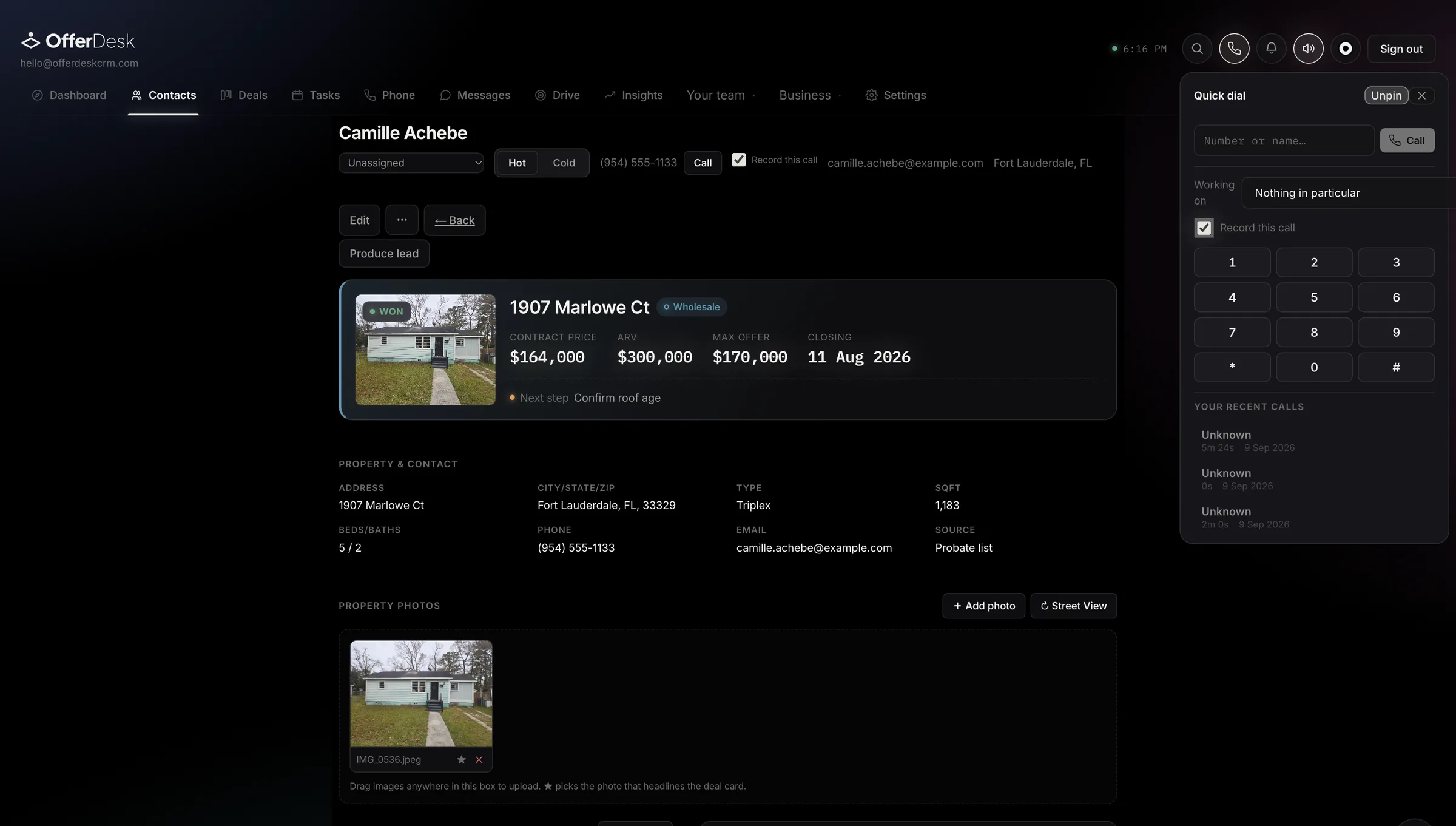The width and height of the screenshot is (1456, 826).
Task: Open the Working on dropdown
Action: pos(1348,193)
